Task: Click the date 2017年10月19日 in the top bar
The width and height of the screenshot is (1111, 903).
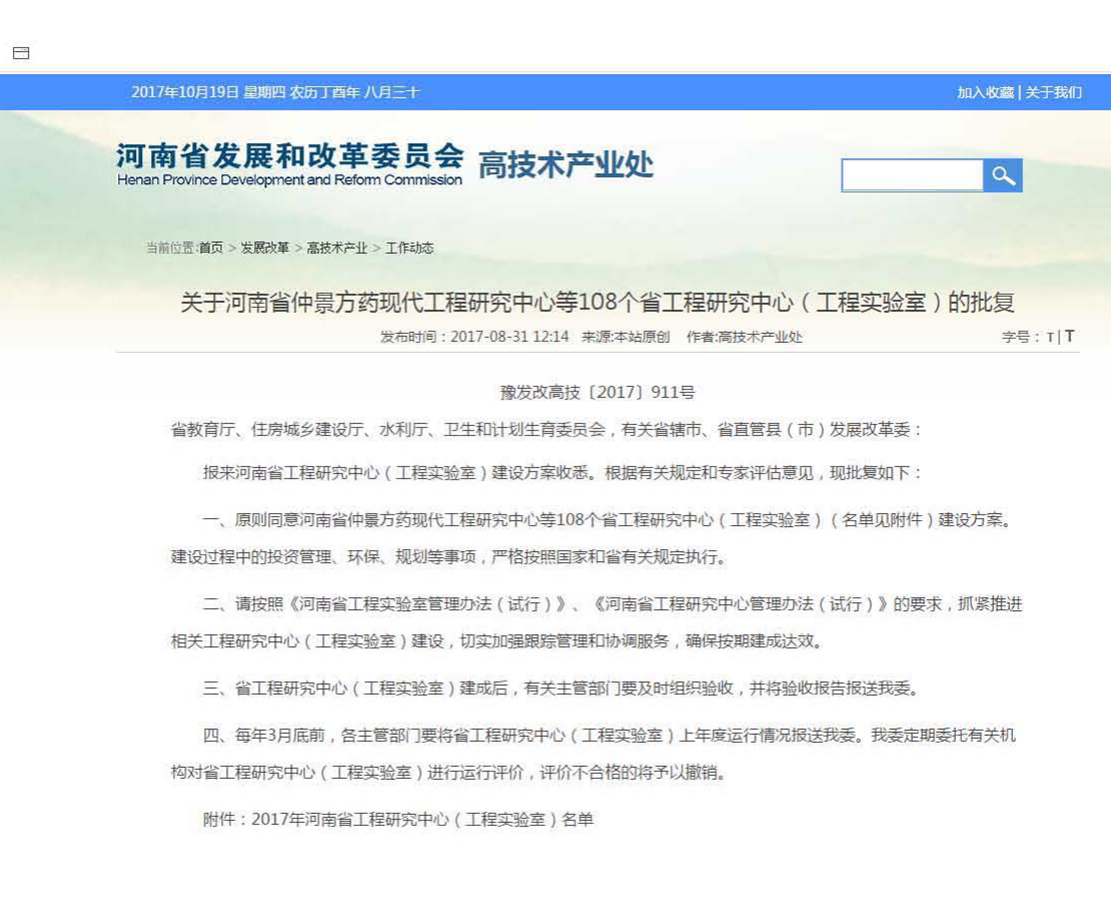Action: pyautogui.click(x=185, y=92)
